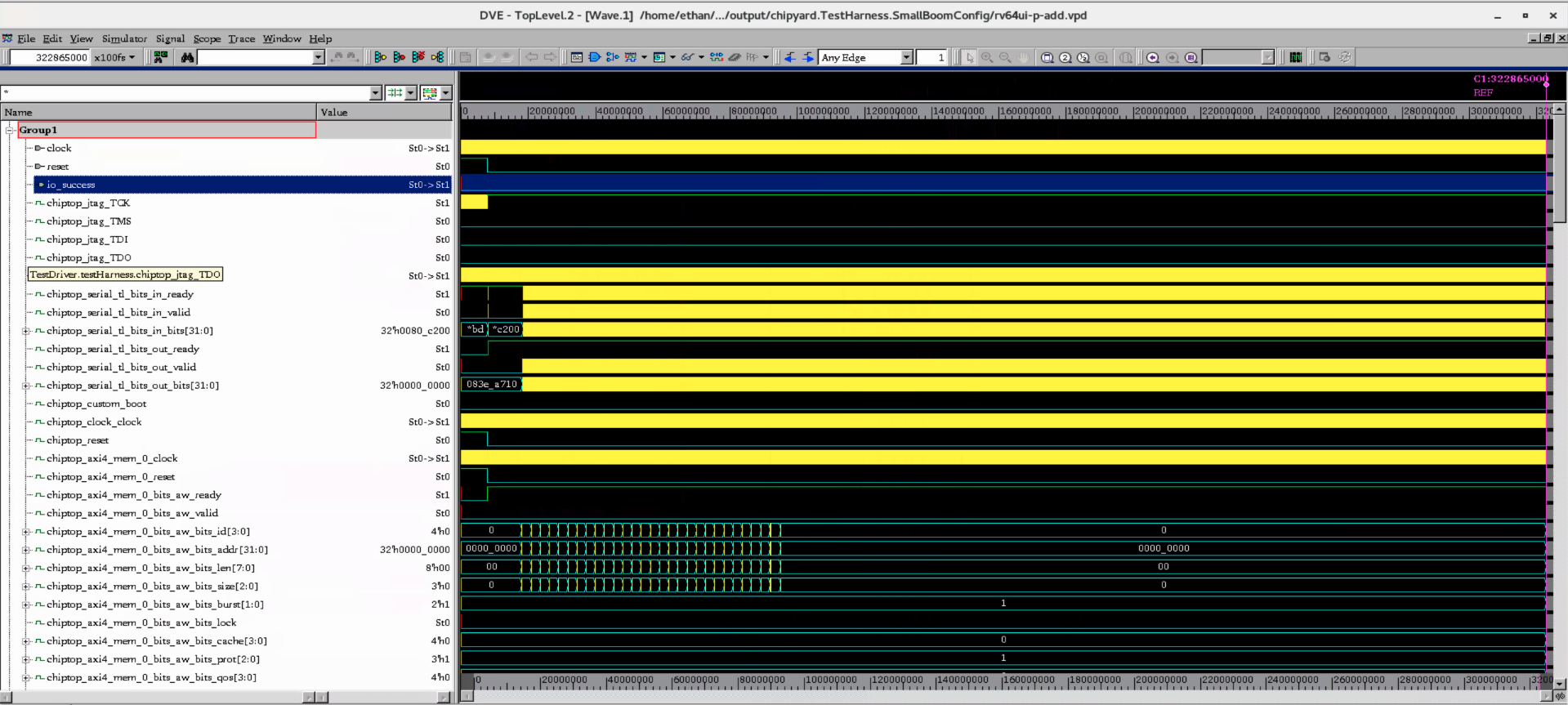The image size is (1568, 705).
Task: Click the simulator stop icon with red dot
Action: click(399, 57)
